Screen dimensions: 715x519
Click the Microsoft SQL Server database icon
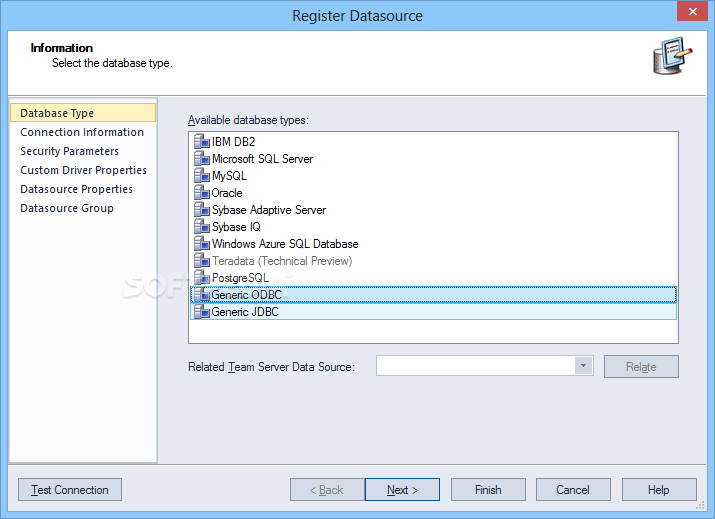tap(202, 158)
